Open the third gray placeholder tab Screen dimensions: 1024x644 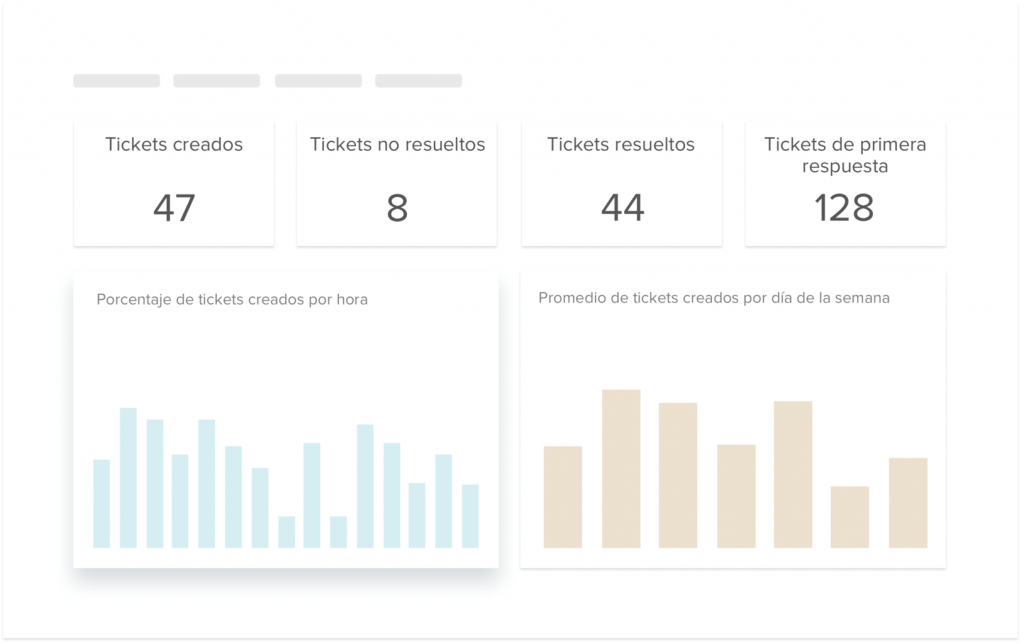coord(318,81)
